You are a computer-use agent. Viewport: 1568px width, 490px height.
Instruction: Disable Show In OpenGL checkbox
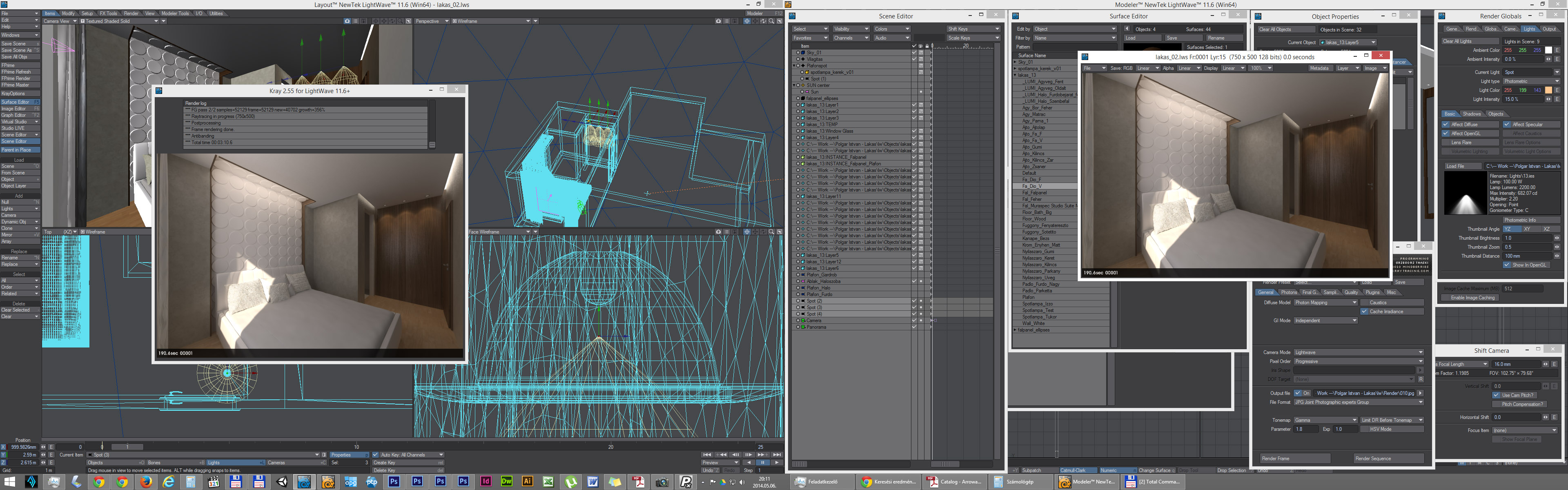click(1506, 265)
